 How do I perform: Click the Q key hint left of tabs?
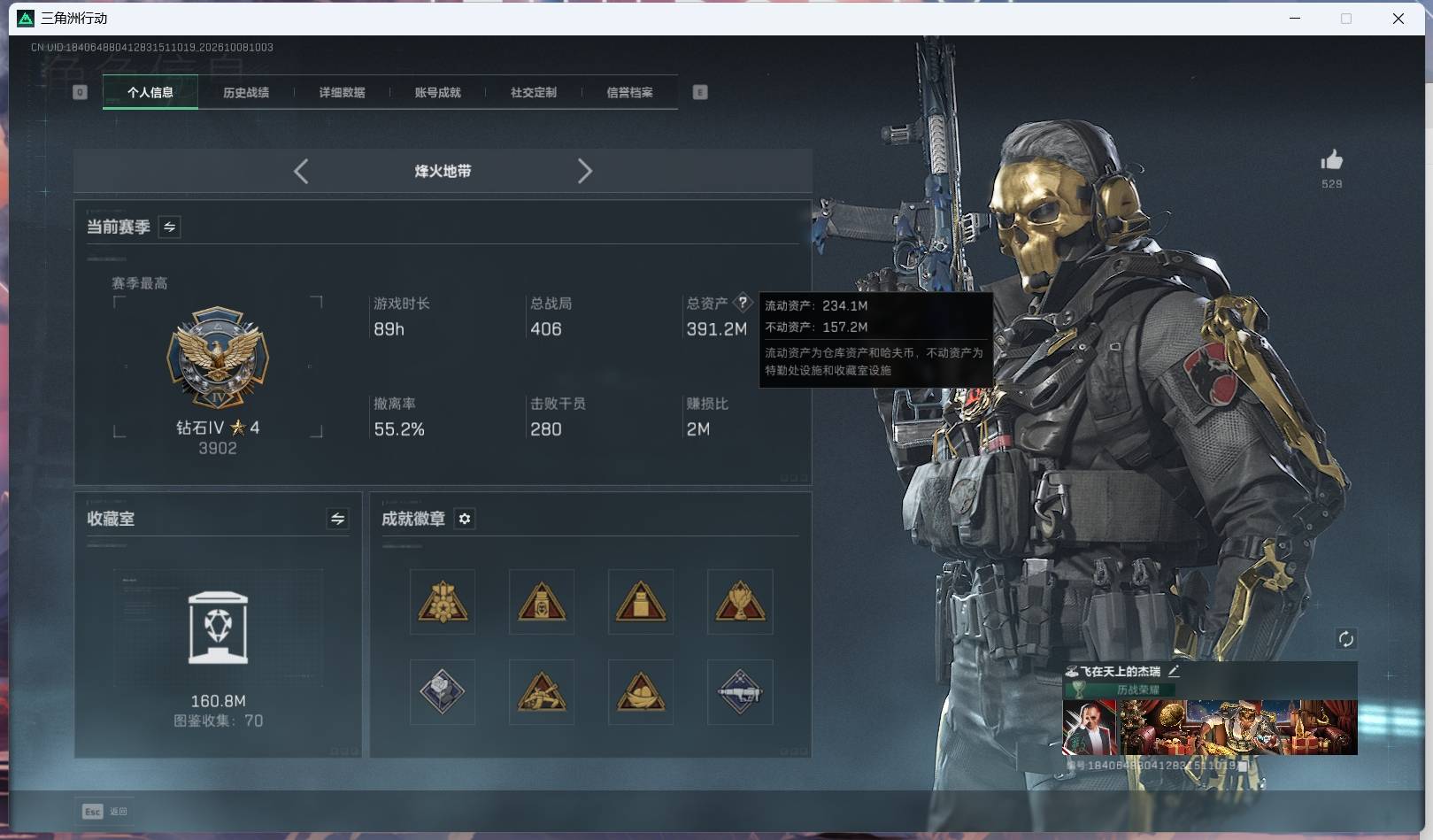point(80,92)
